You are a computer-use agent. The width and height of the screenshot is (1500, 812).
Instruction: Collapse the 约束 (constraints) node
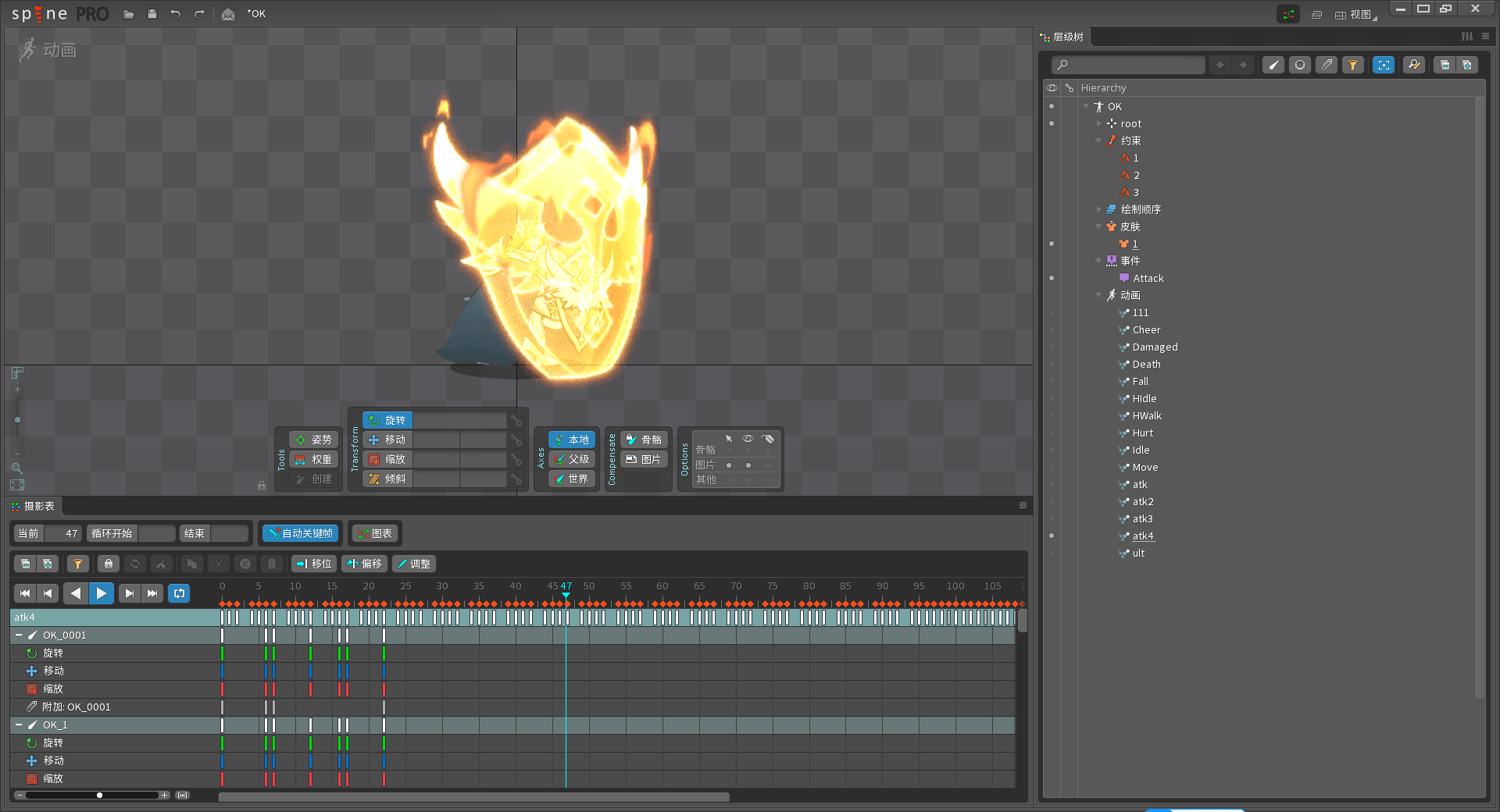point(1098,141)
